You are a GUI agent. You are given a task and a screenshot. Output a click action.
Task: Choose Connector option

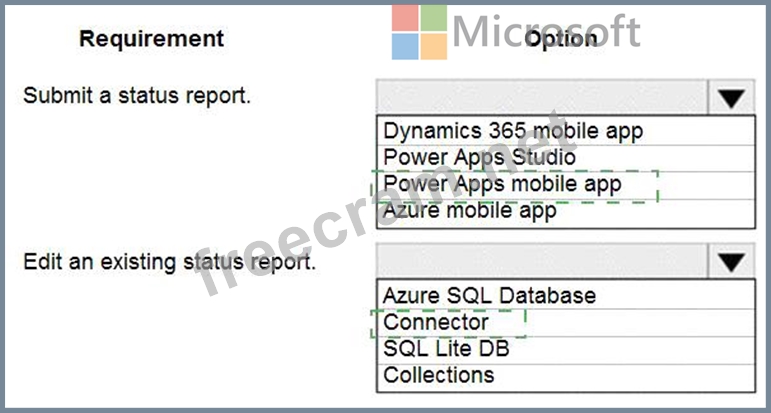coord(565,323)
